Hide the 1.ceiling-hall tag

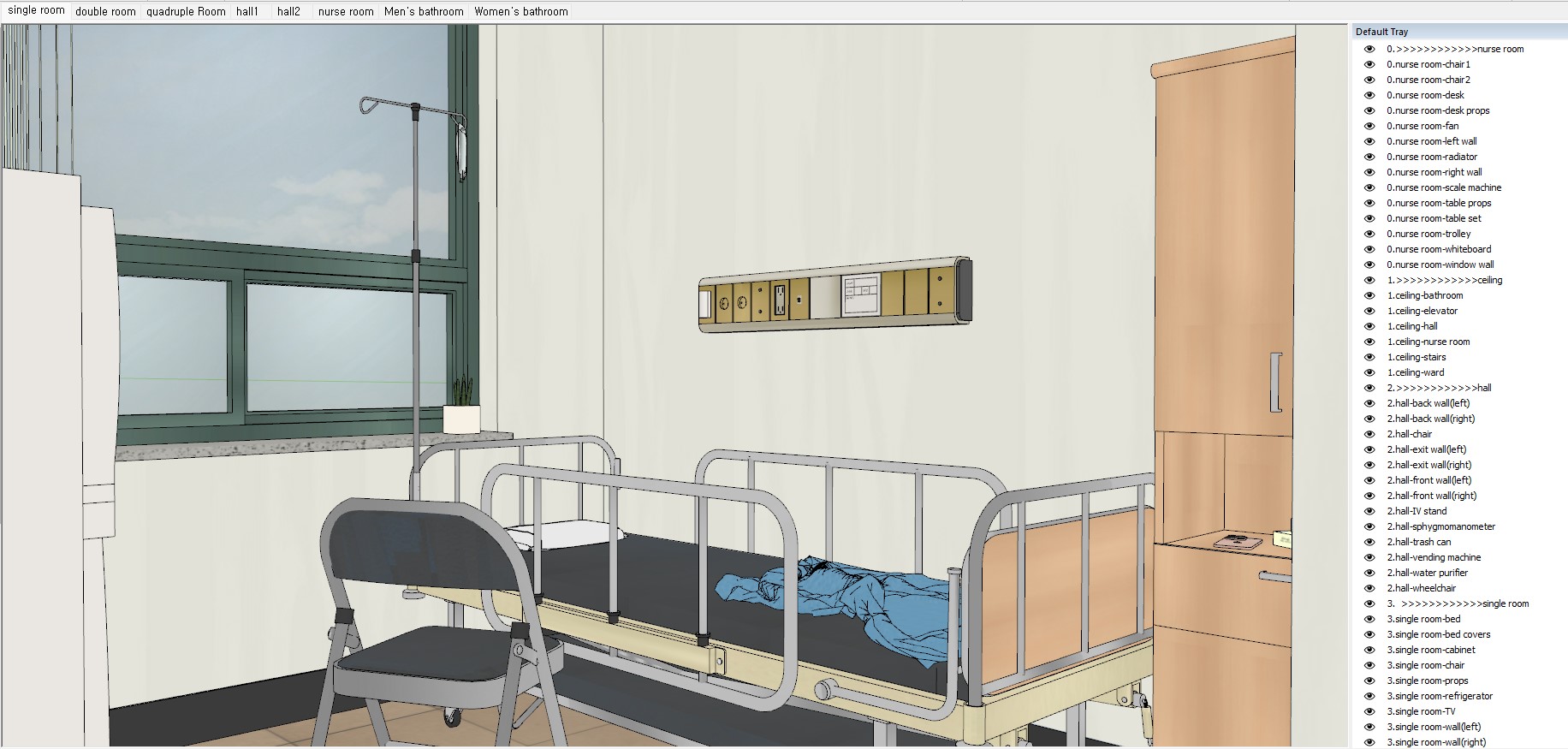click(x=1369, y=326)
